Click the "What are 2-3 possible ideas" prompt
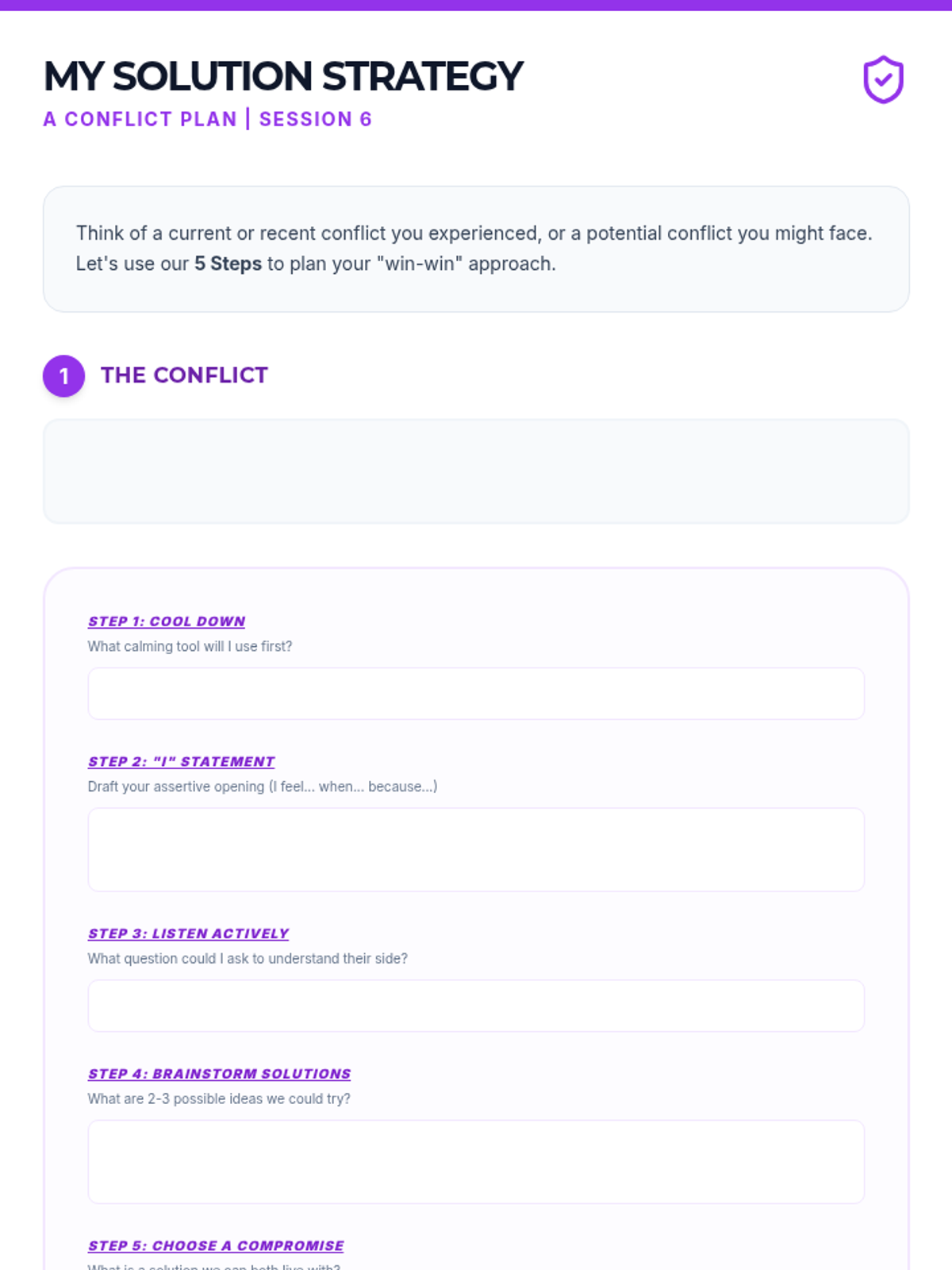Image resolution: width=952 pixels, height=1270 pixels. tap(219, 1099)
